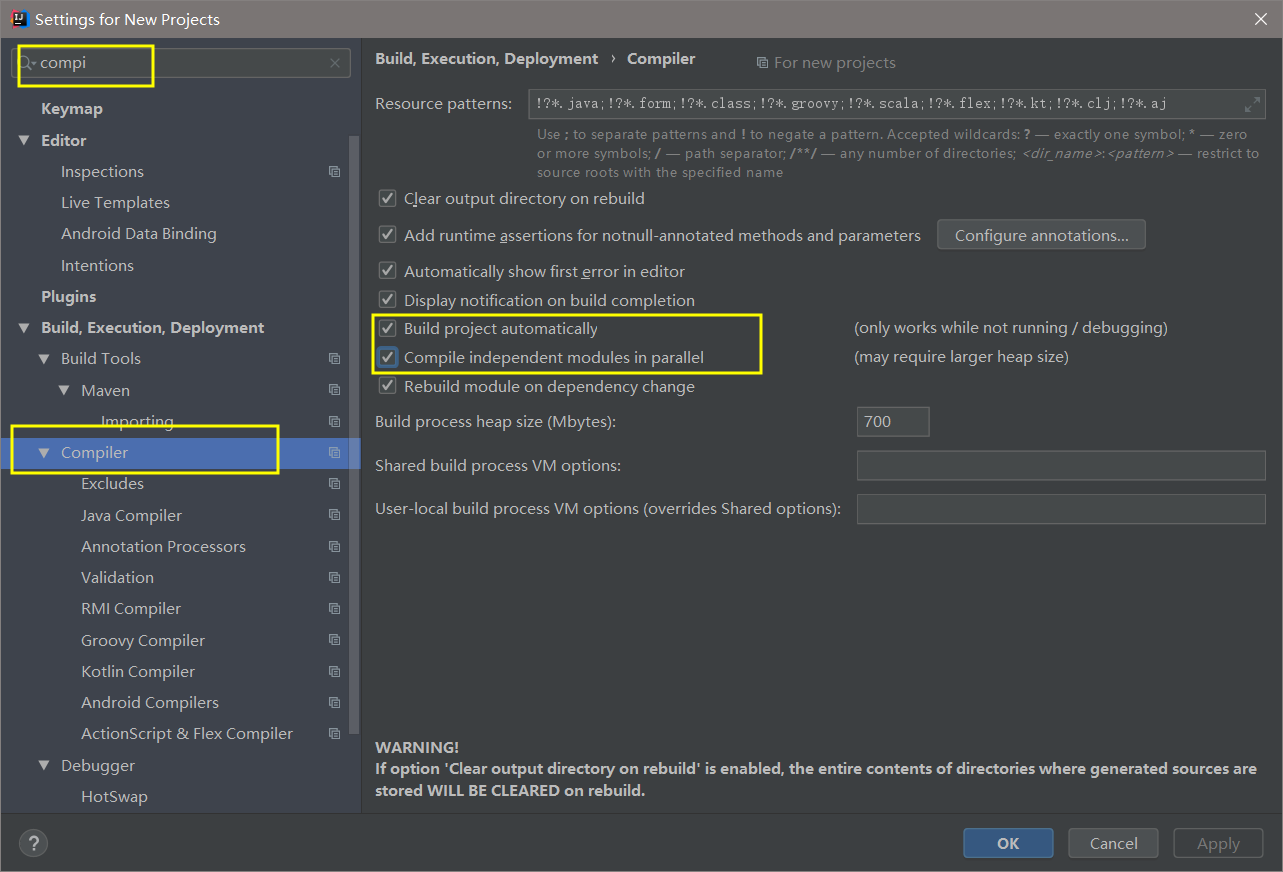1283x872 pixels.
Task: Click the project-level icon beside Android Compilers
Action: click(334, 703)
